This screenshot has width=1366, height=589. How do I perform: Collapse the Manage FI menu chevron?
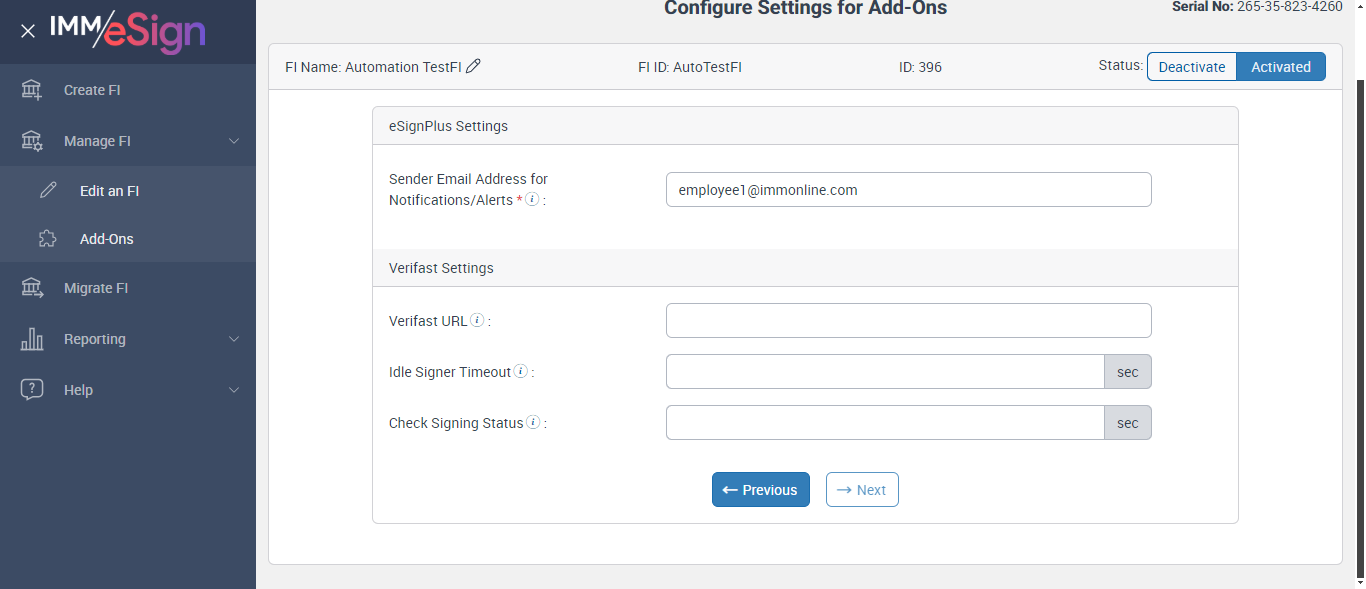coord(234,141)
